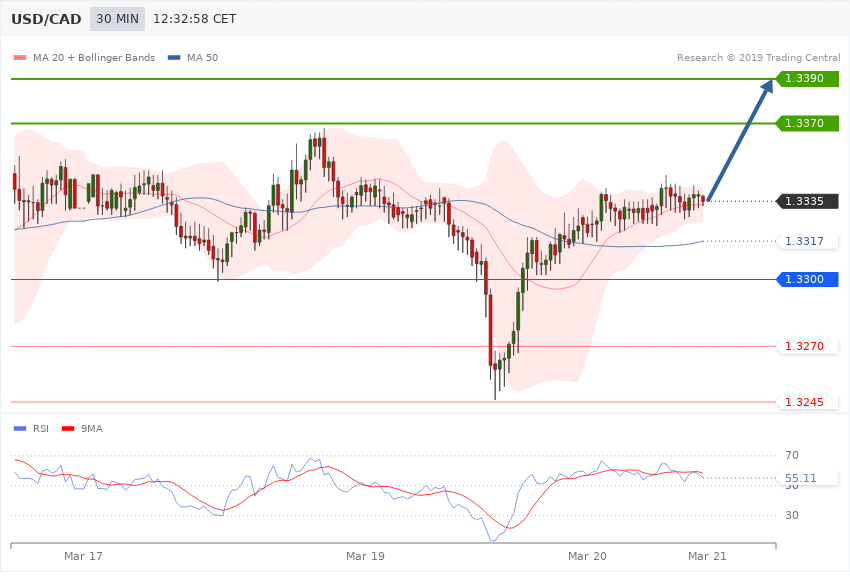Click the MA 50 legend label

click(x=202, y=57)
